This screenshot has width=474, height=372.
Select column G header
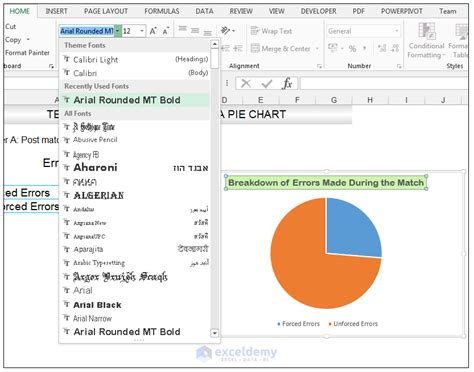(334, 100)
